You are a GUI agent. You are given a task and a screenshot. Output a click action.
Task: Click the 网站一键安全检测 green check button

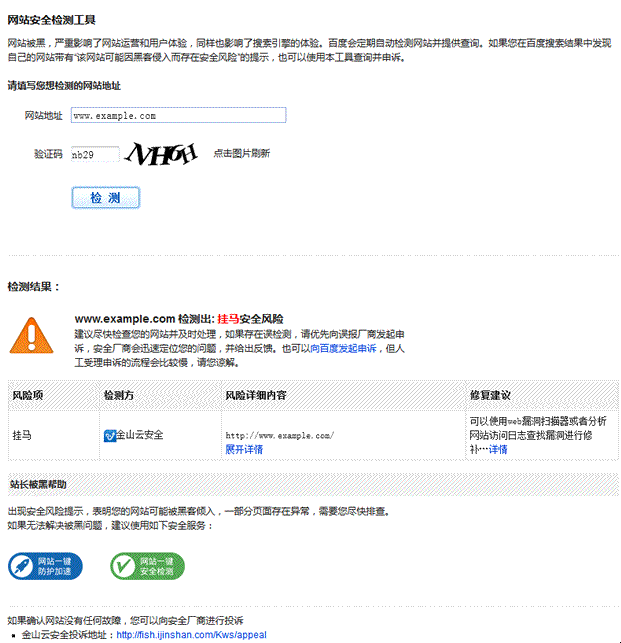(147, 566)
